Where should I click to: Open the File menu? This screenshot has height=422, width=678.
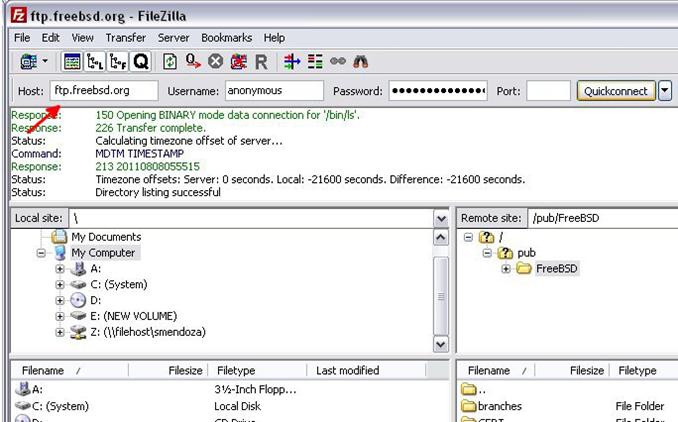[22, 38]
